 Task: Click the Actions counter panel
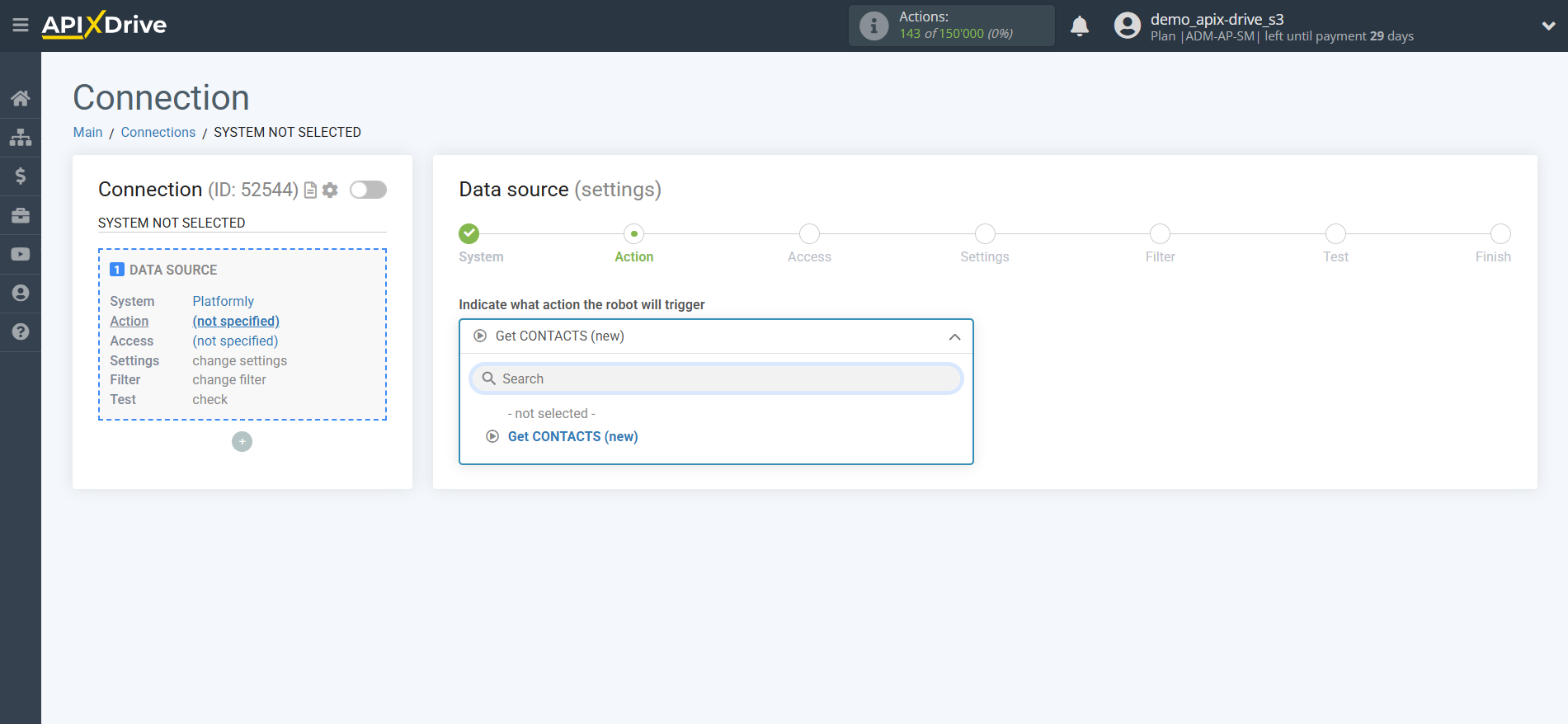tap(951, 26)
